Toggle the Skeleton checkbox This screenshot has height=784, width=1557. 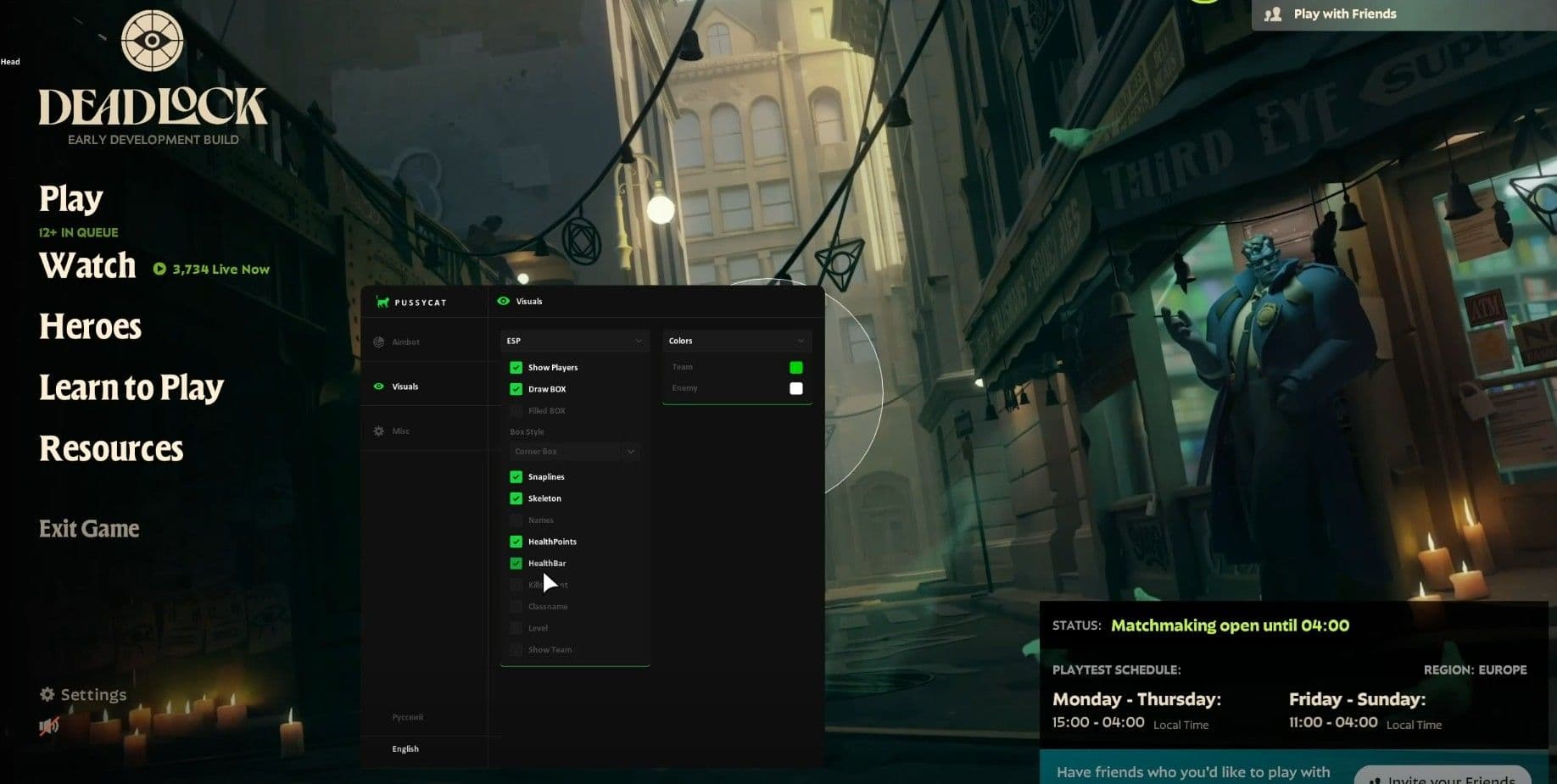(516, 498)
